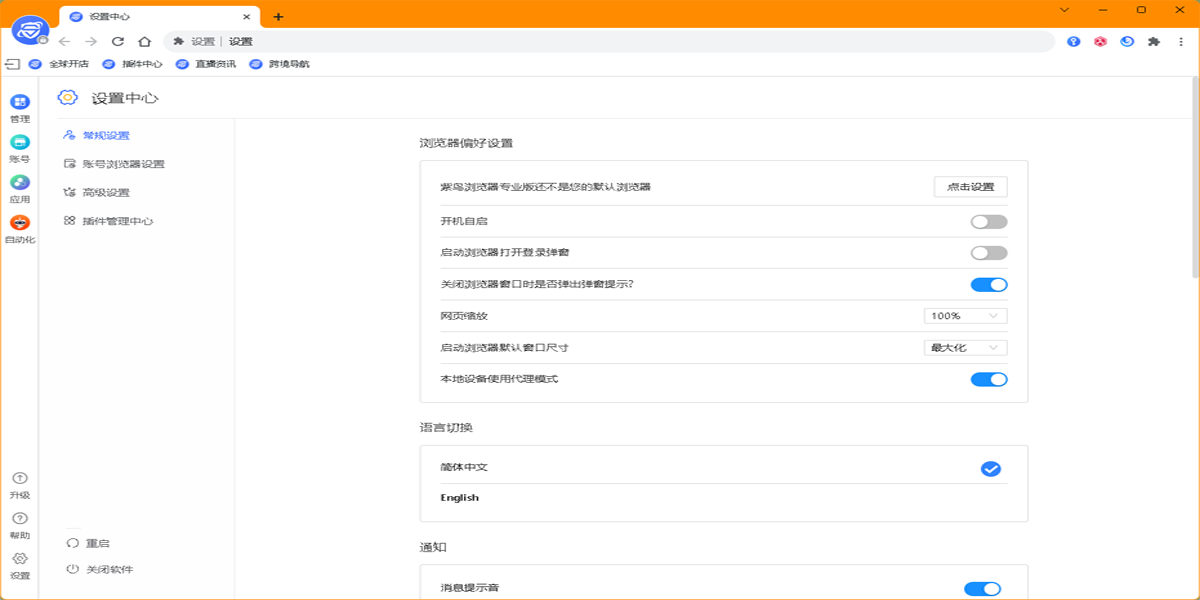The image size is (1200, 600).
Task: Open the 网页缩放 percentage dropdown
Action: click(964, 315)
